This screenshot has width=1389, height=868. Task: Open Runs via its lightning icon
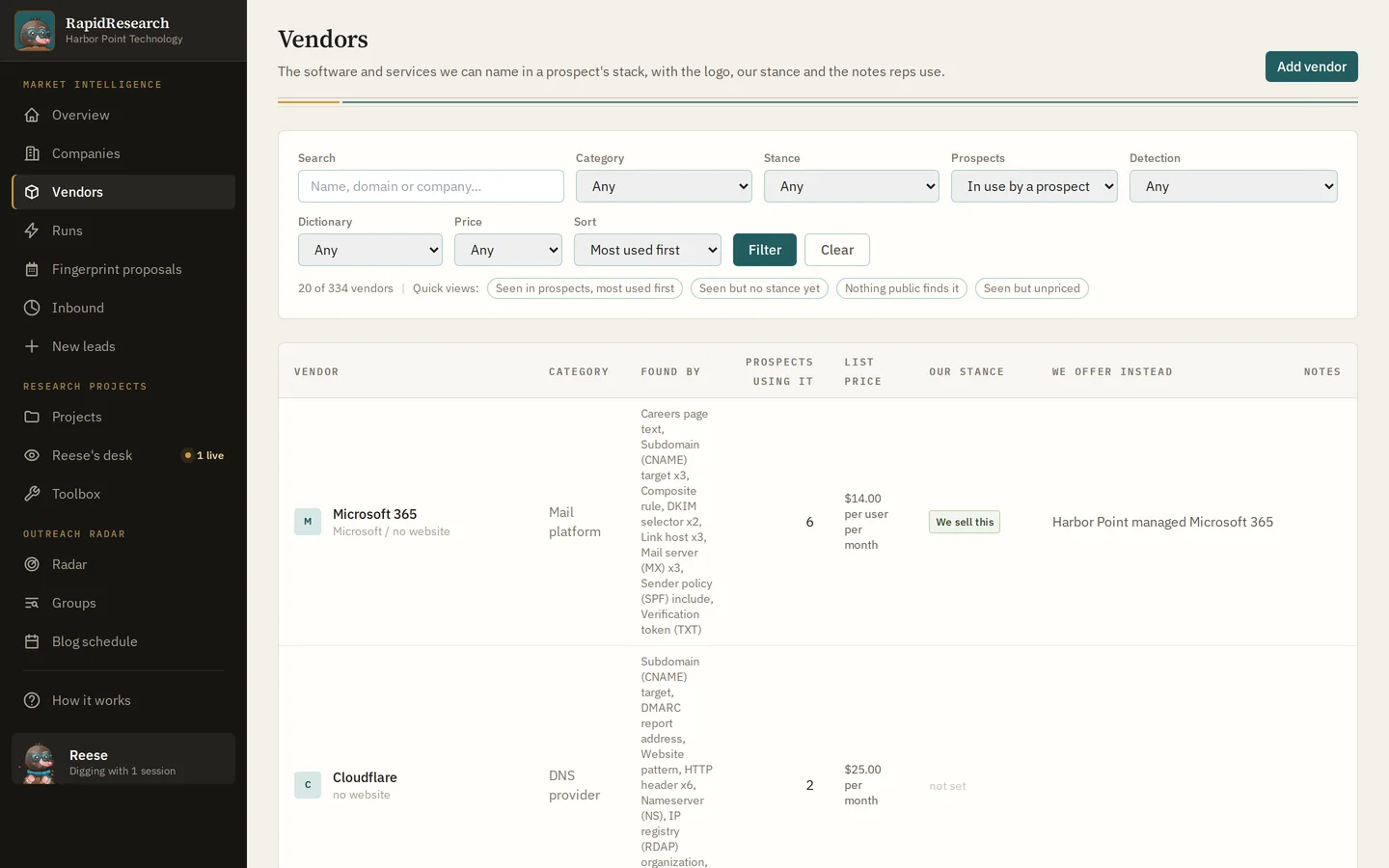32,231
